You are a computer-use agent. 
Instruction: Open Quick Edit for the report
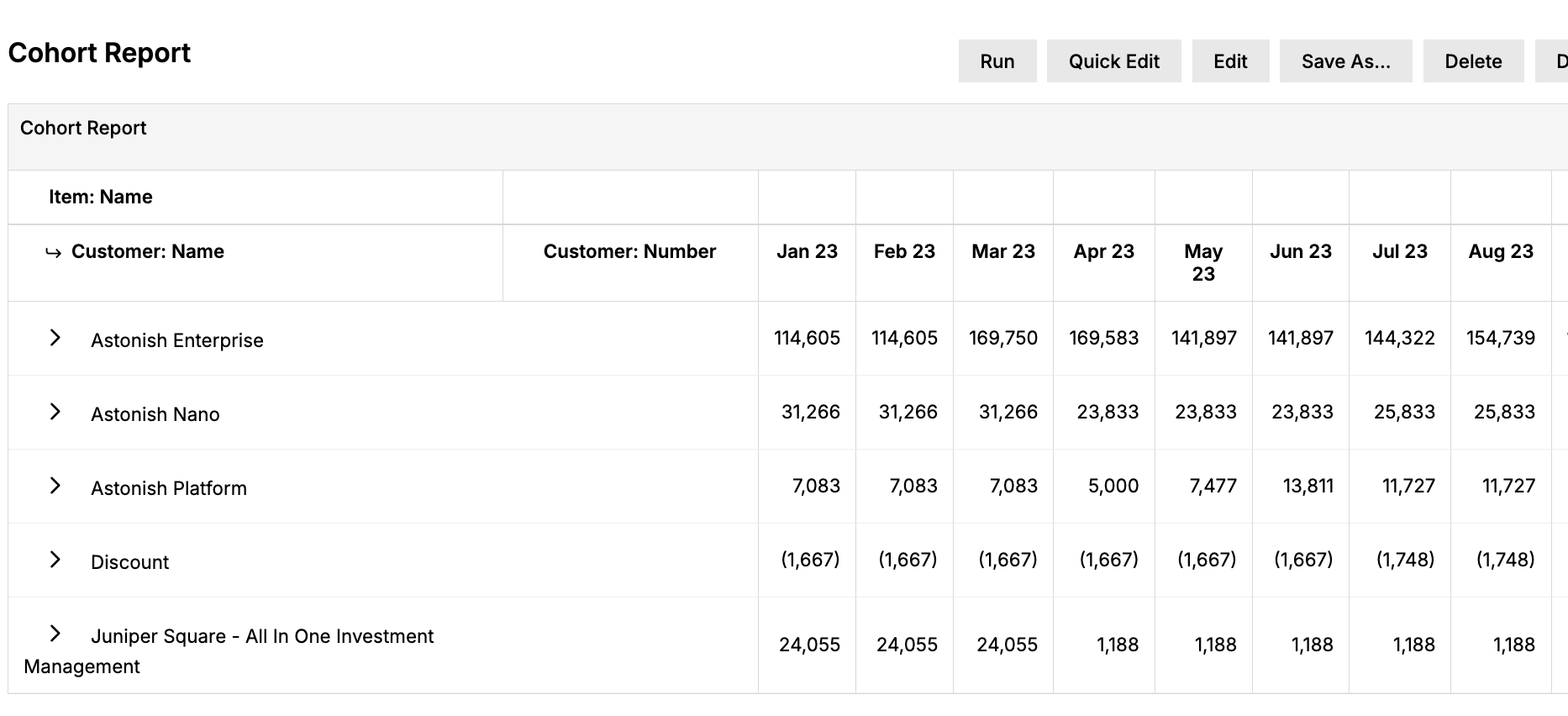click(x=1114, y=61)
